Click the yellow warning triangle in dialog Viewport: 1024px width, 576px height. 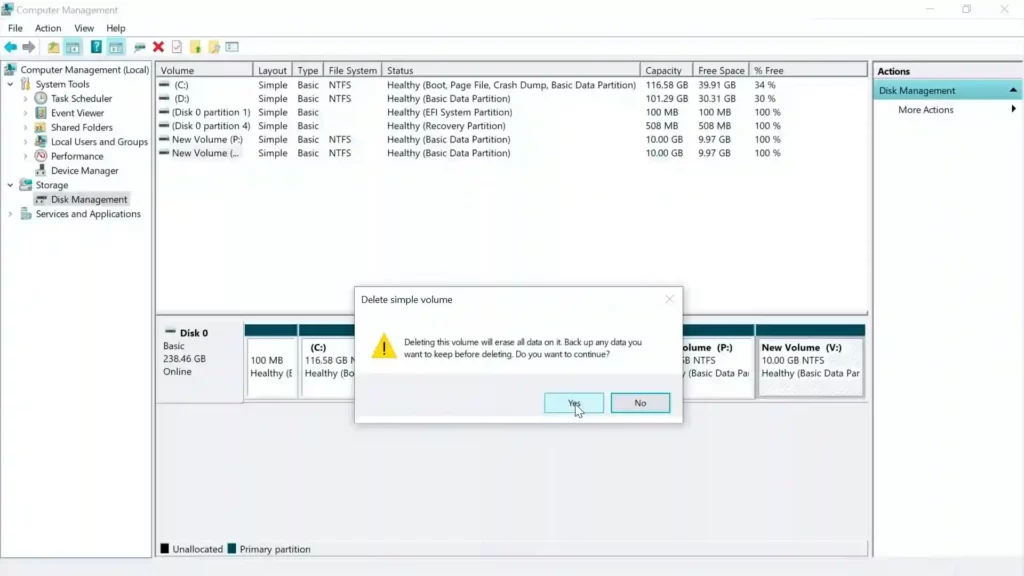pyautogui.click(x=384, y=346)
